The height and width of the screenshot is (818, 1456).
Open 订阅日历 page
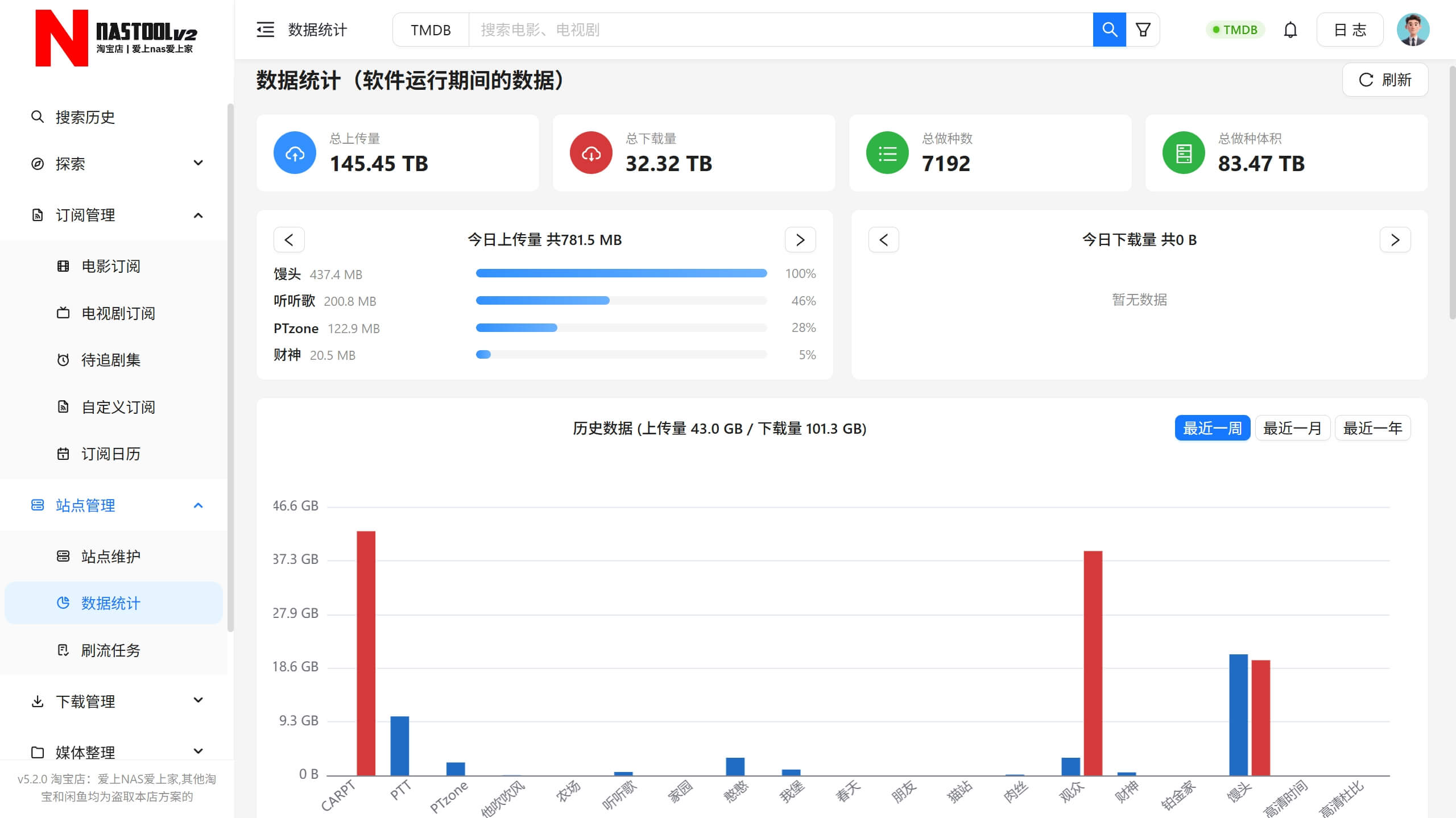point(114,454)
